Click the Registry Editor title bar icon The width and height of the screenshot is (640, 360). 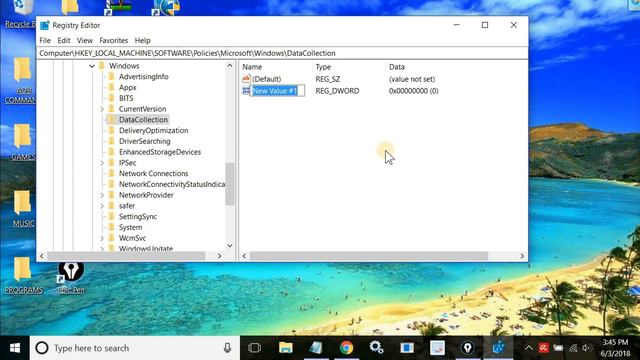click(x=45, y=25)
